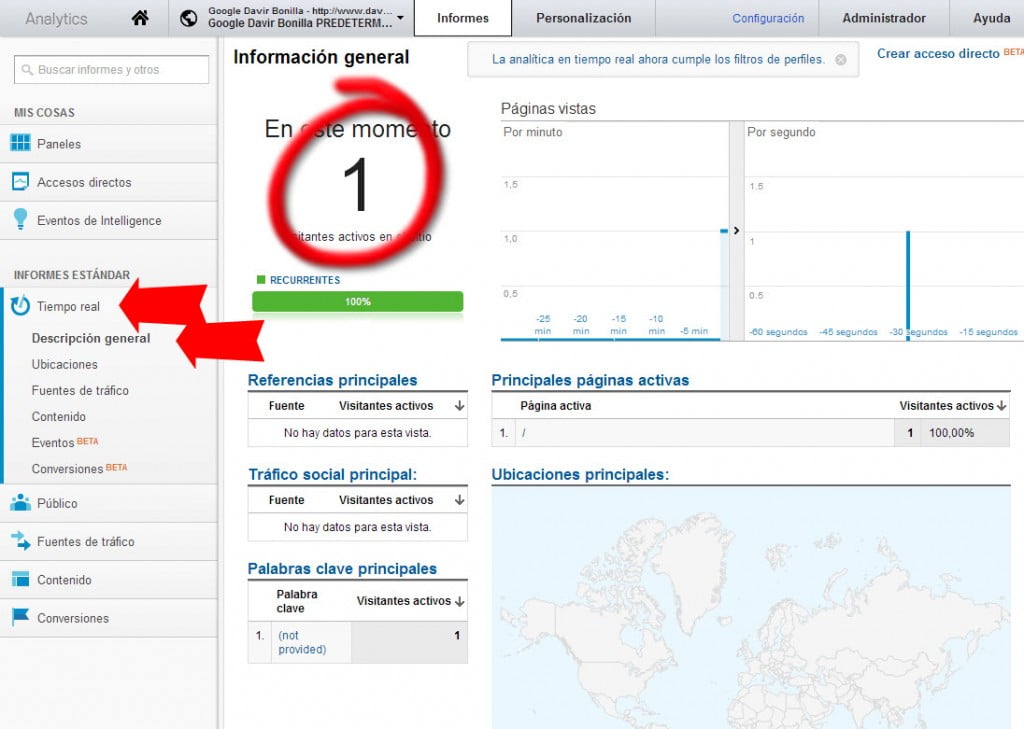Click the Analytics home icon
1024x729 pixels.
click(x=139, y=17)
